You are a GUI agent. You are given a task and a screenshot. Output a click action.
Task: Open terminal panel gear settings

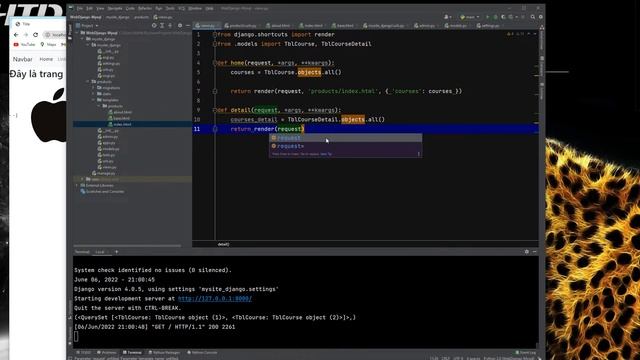pyautogui.click(x=527, y=252)
